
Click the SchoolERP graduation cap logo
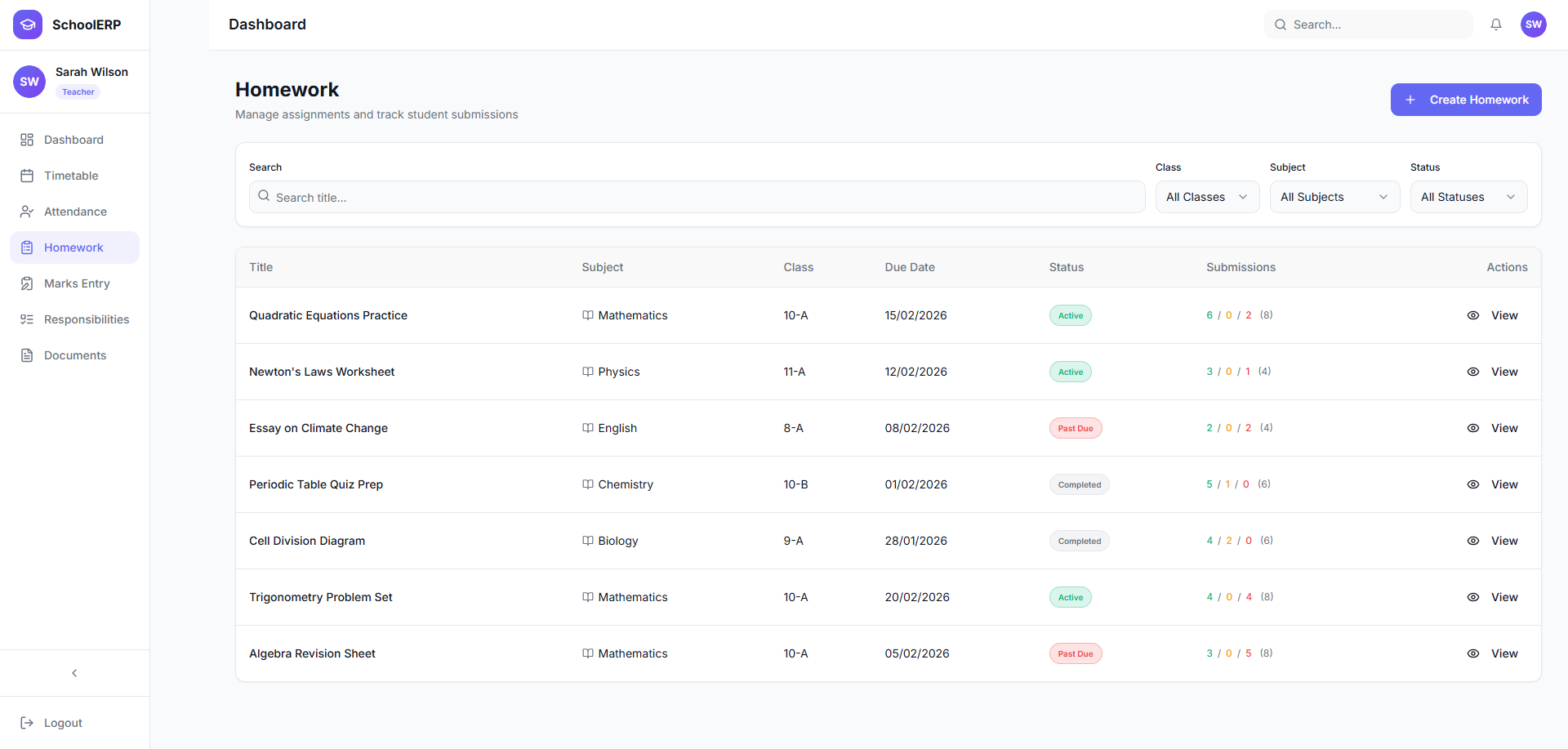pyautogui.click(x=28, y=25)
